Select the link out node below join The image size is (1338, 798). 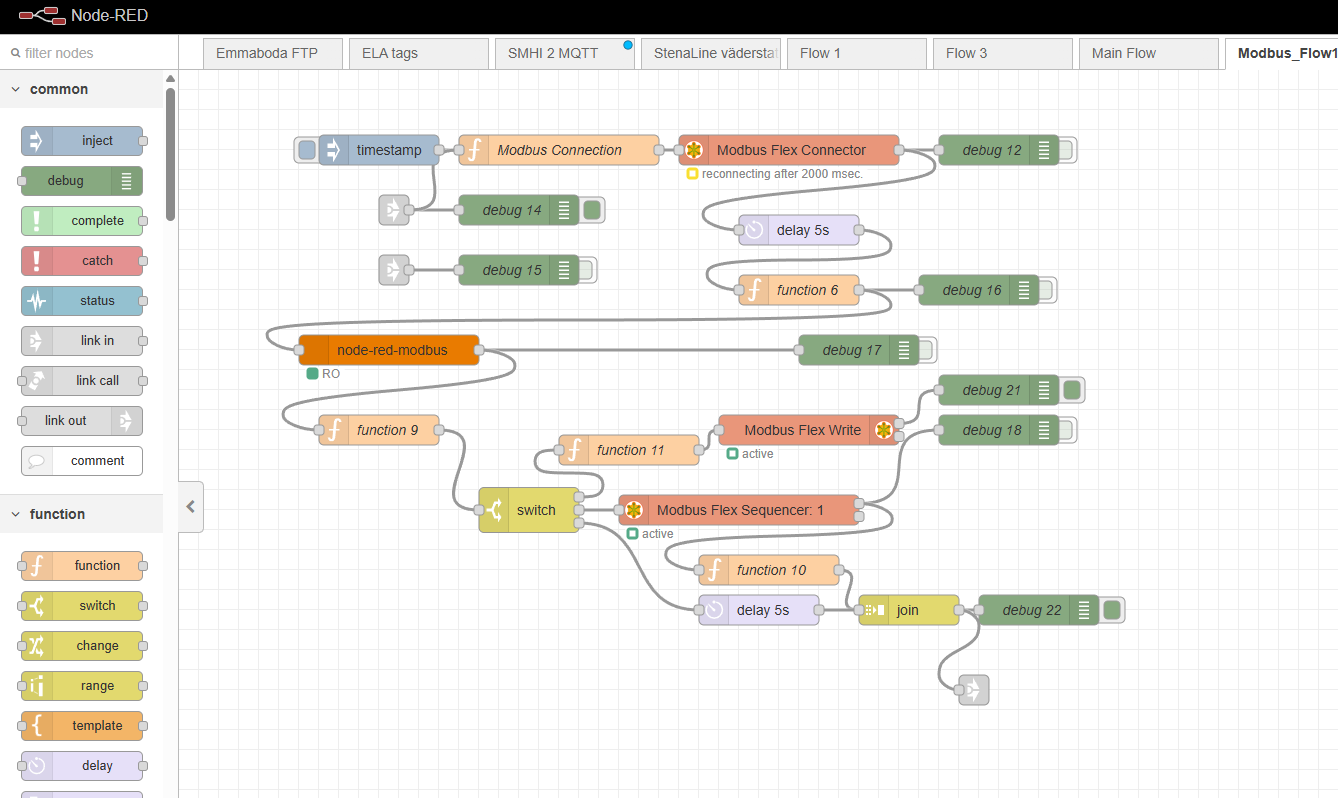point(974,690)
